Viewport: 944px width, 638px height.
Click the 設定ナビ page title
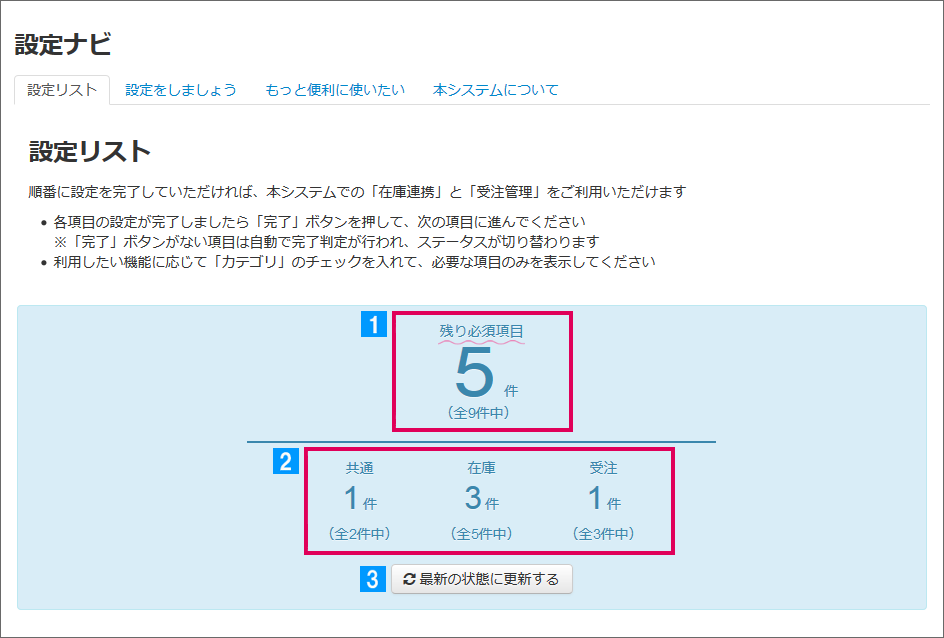[63, 45]
